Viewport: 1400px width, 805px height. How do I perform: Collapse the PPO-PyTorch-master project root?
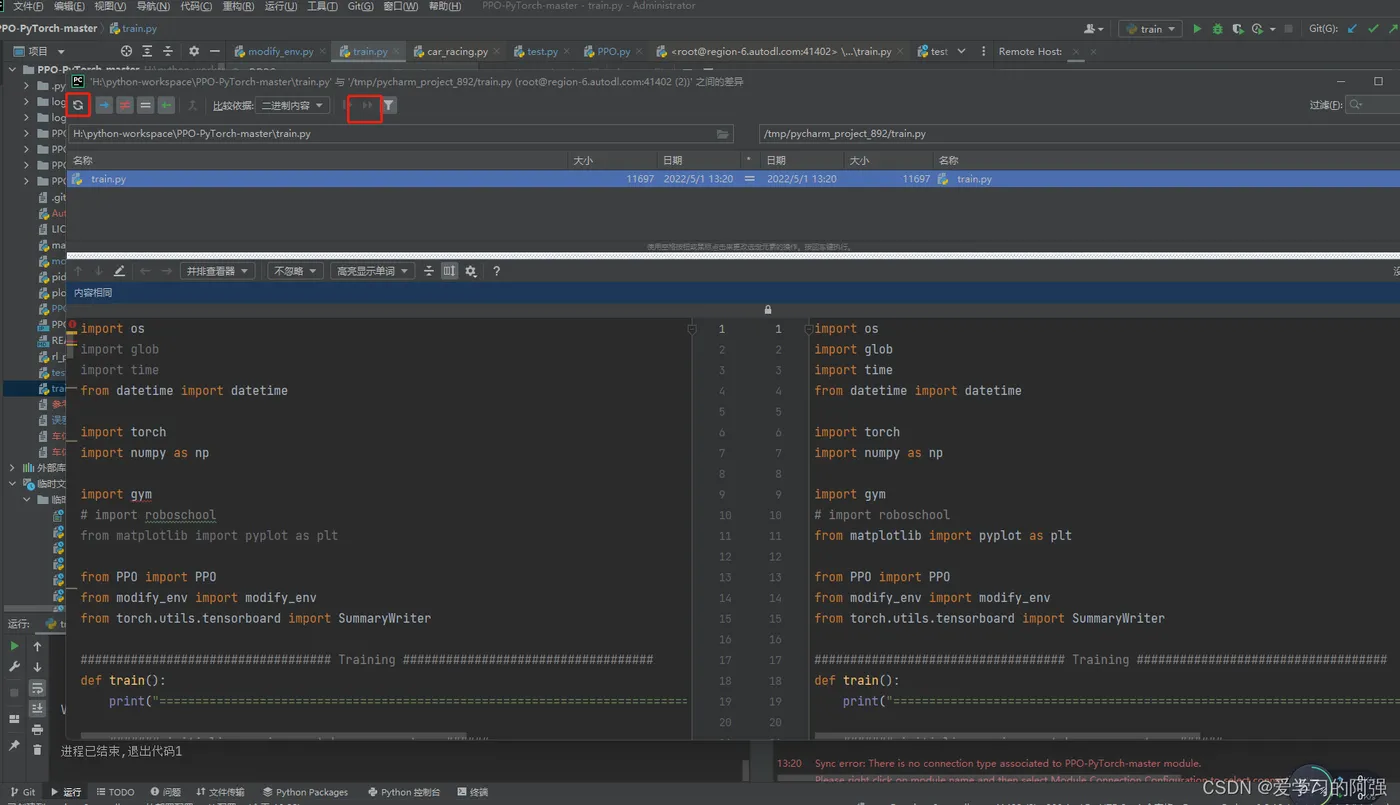[14, 70]
